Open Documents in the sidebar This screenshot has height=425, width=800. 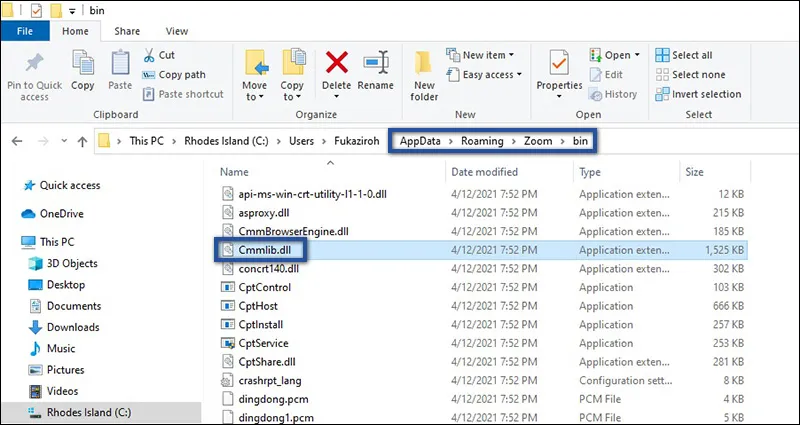pyautogui.click(x=65, y=306)
